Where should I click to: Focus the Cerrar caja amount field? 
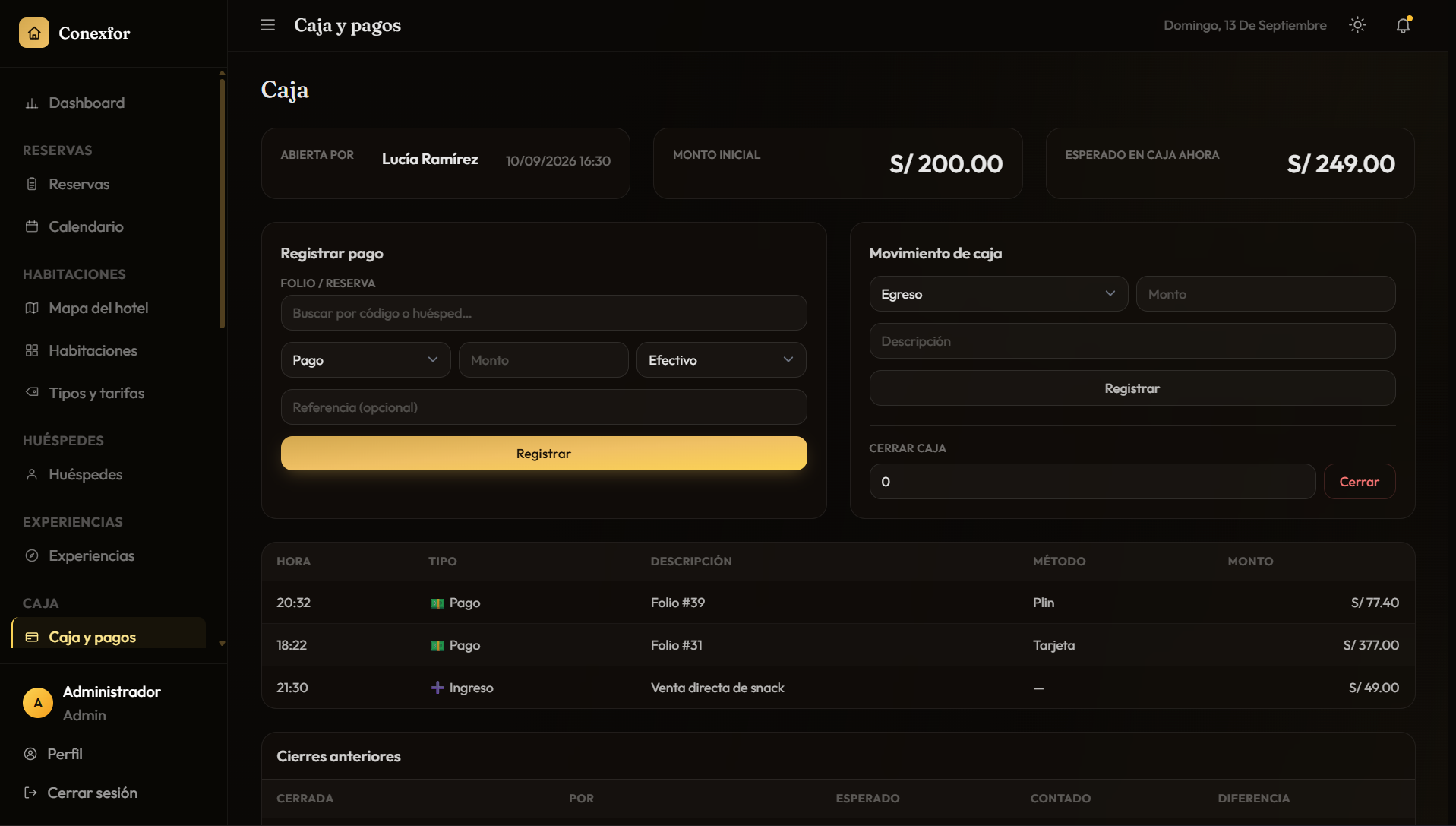click(1093, 482)
